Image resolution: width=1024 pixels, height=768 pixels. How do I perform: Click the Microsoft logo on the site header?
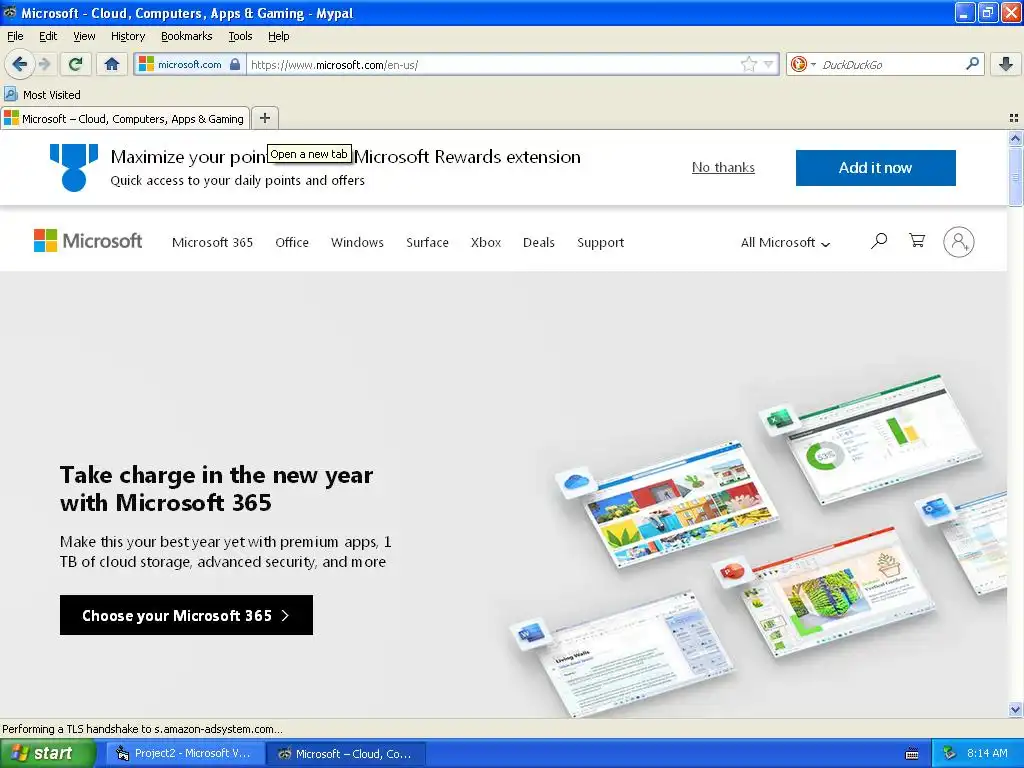(88, 241)
